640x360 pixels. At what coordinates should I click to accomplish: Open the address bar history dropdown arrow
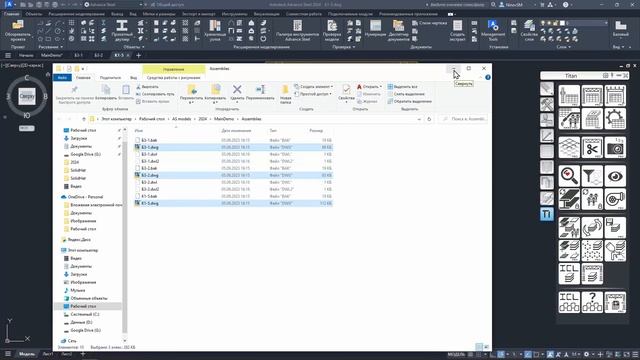419,119
